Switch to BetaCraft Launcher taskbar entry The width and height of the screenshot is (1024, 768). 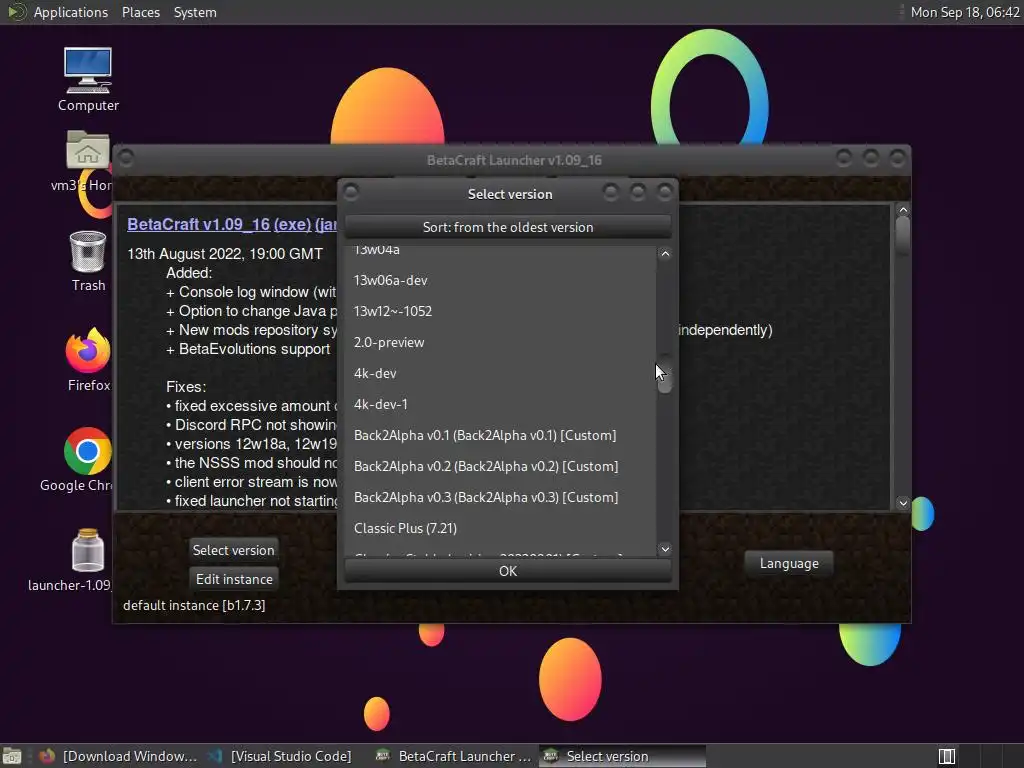click(x=453, y=756)
